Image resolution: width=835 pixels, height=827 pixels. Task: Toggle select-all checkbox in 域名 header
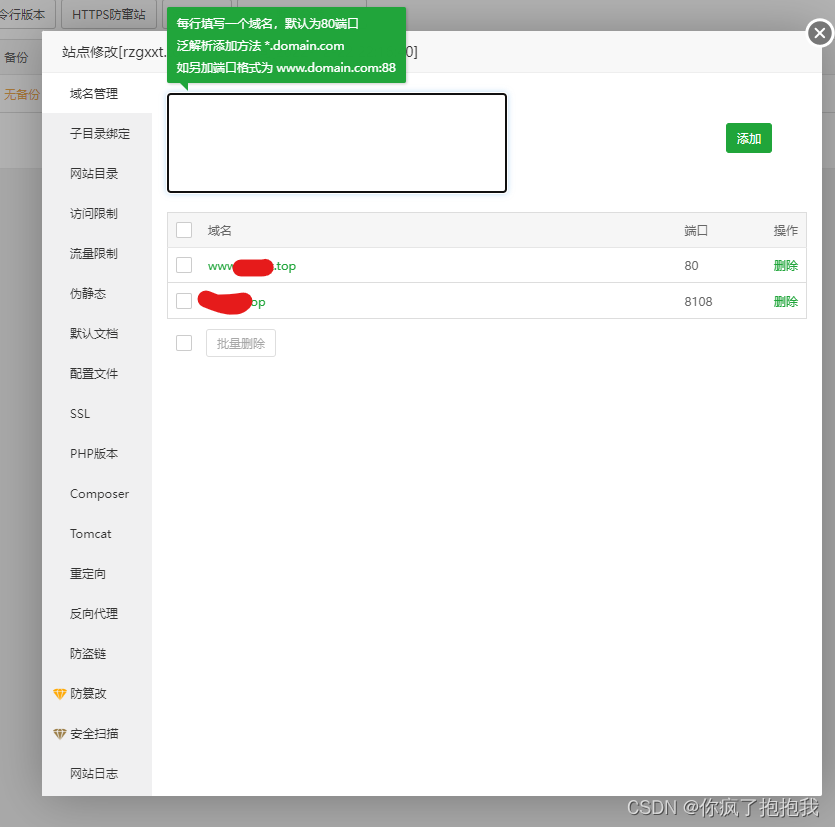pyautogui.click(x=184, y=230)
